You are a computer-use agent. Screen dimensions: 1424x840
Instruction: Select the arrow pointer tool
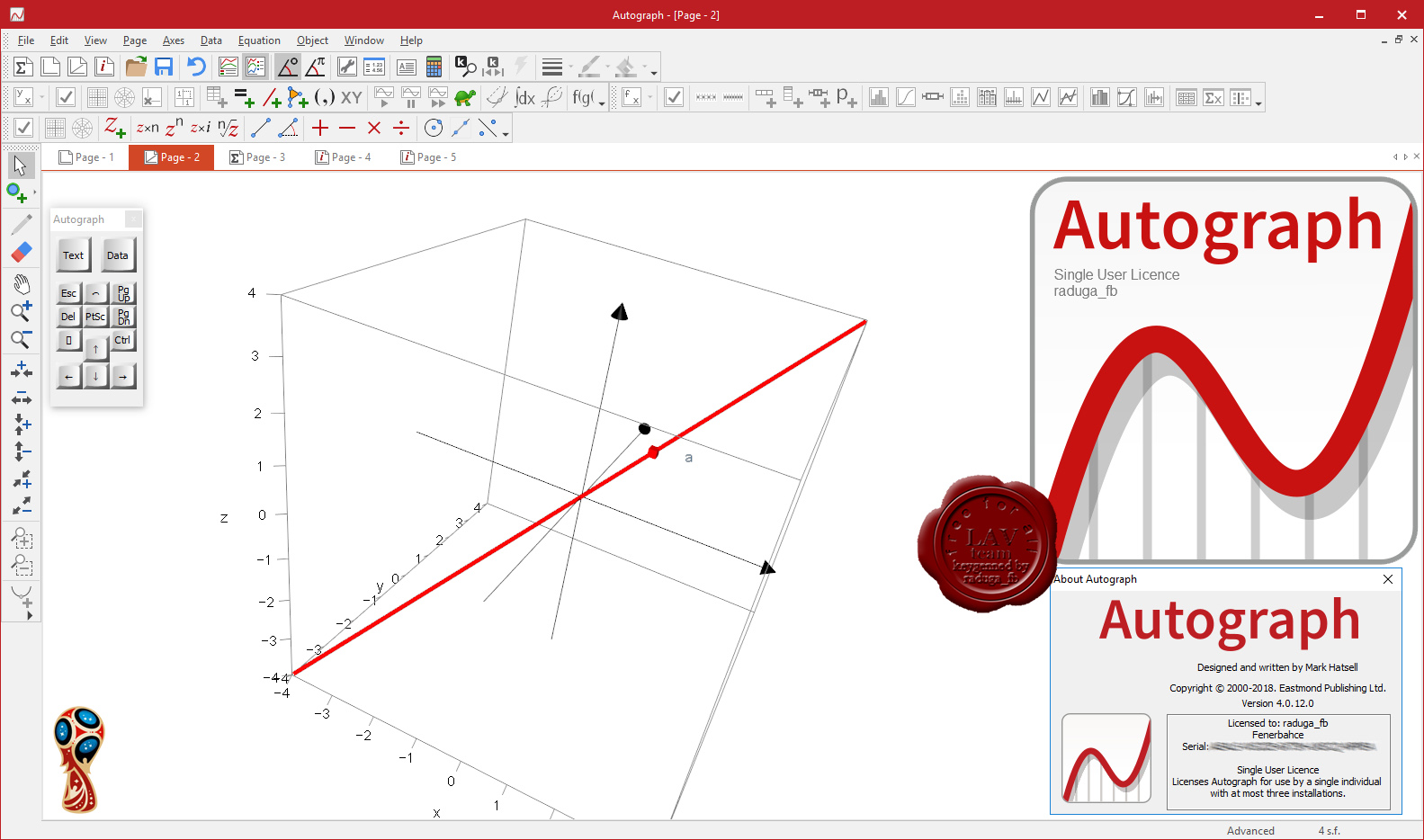coord(21,165)
